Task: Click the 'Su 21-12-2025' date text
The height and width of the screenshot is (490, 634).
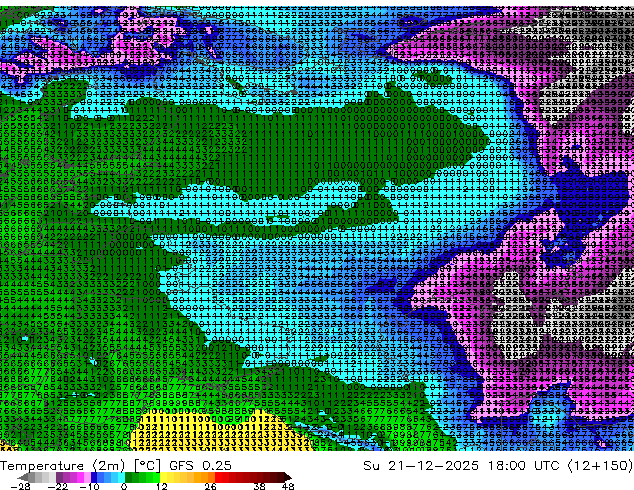Action: 421,466
